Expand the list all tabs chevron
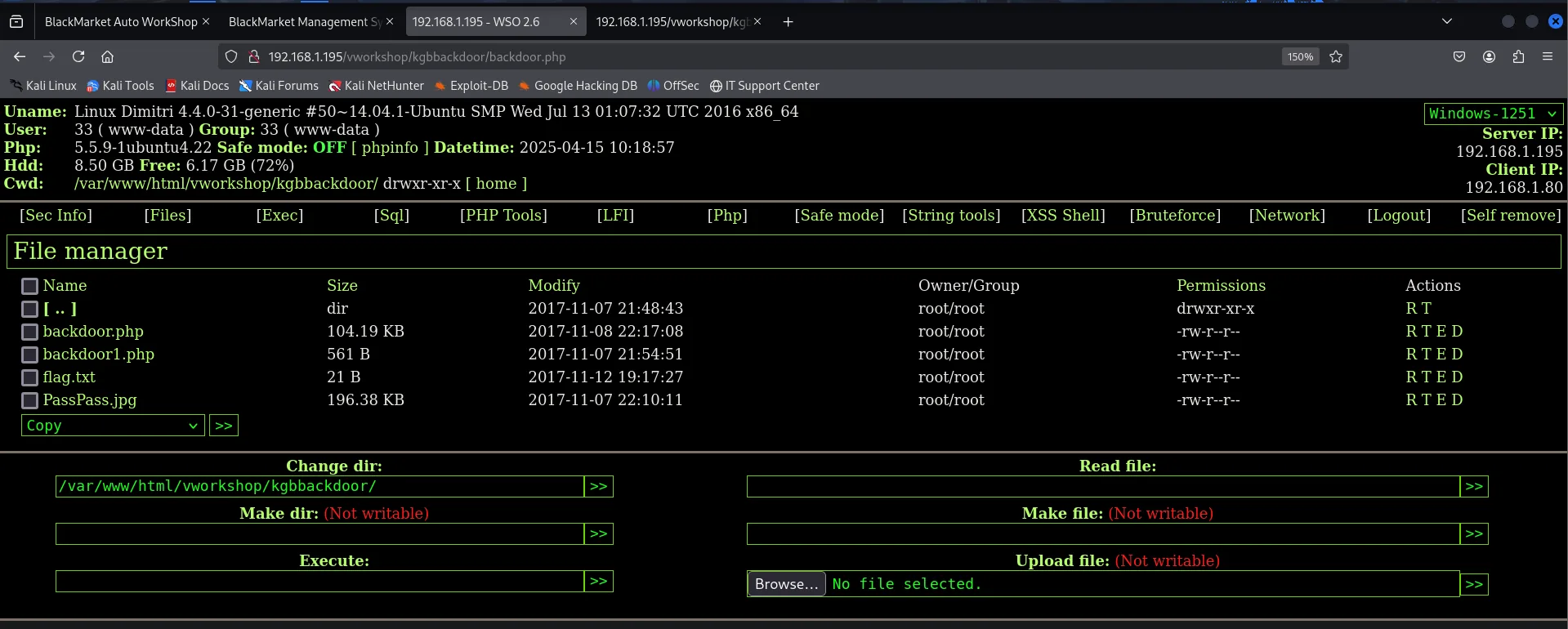Screen dimensions: 1568x629 click(x=1447, y=22)
